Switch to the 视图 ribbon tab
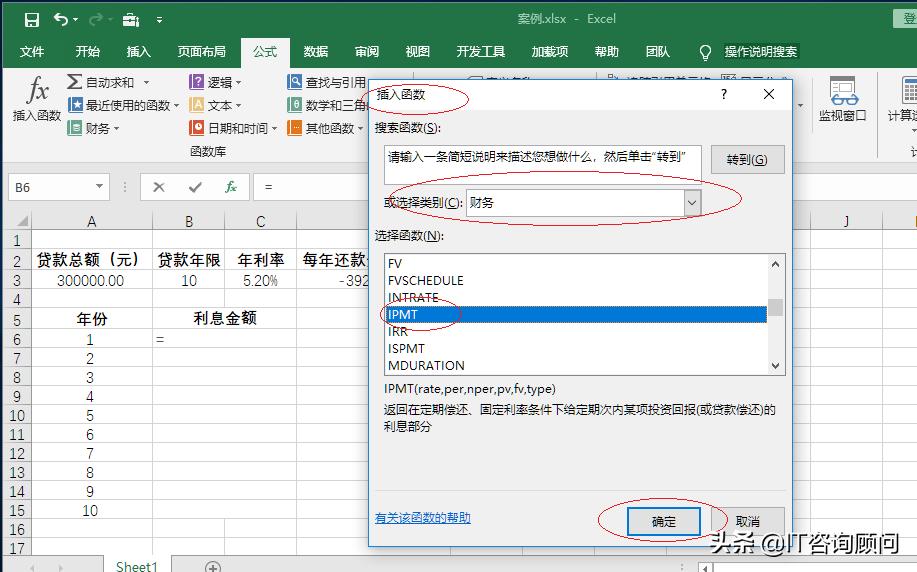This screenshot has width=917, height=572. 418,51
